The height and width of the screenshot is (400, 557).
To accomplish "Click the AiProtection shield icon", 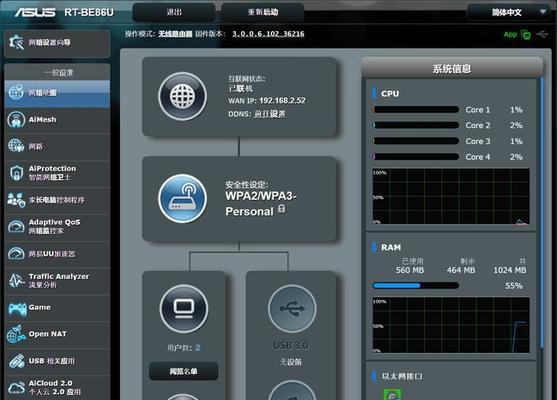I will coord(16,173).
